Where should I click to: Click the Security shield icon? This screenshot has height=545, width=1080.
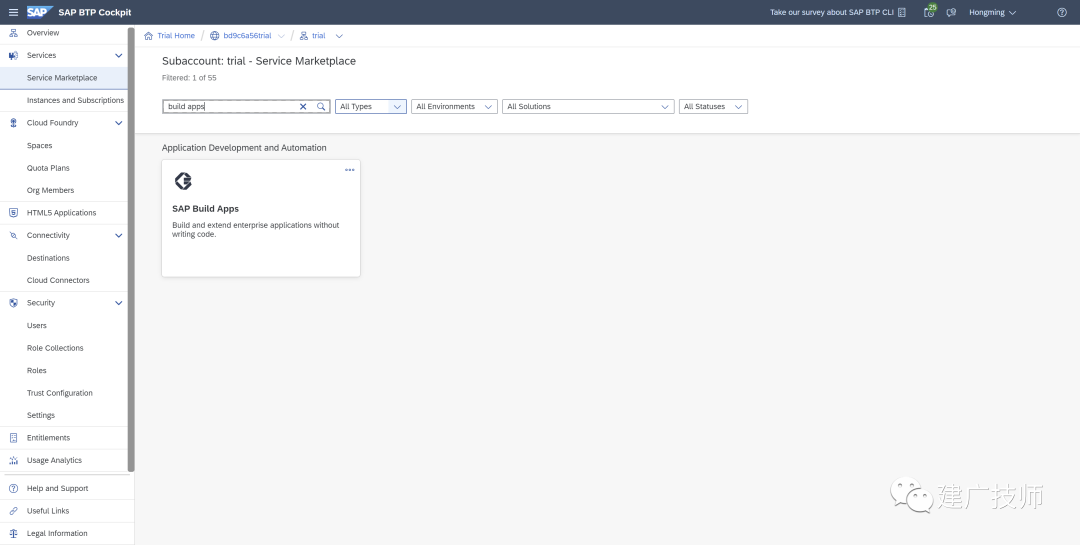pyautogui.click(x=13, y=303)
